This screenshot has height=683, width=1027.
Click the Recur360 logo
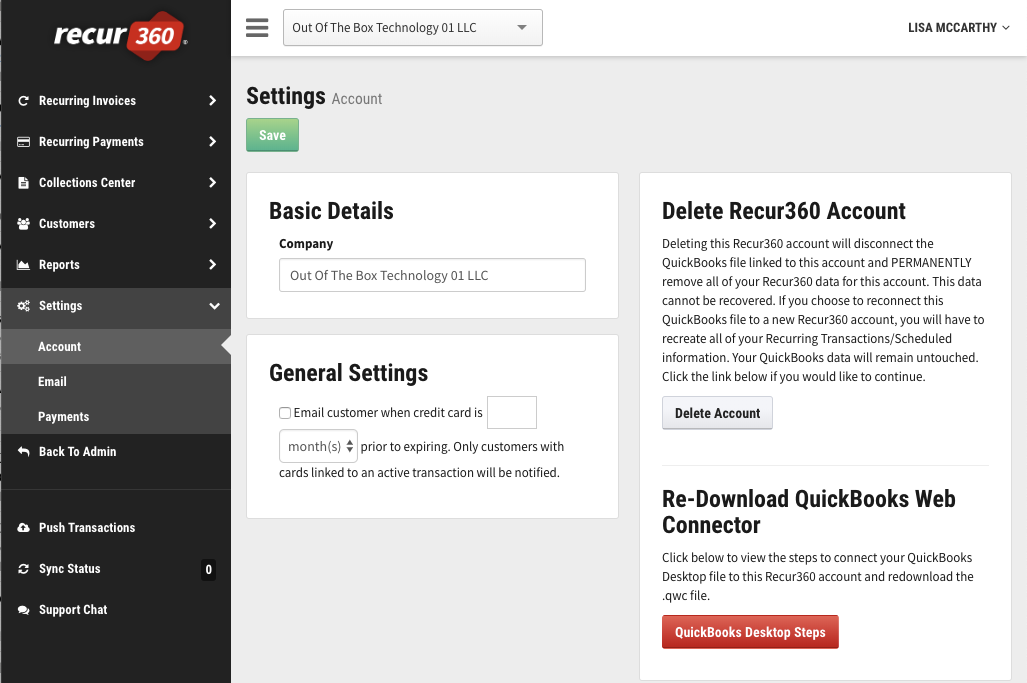[x=121, y=35]
